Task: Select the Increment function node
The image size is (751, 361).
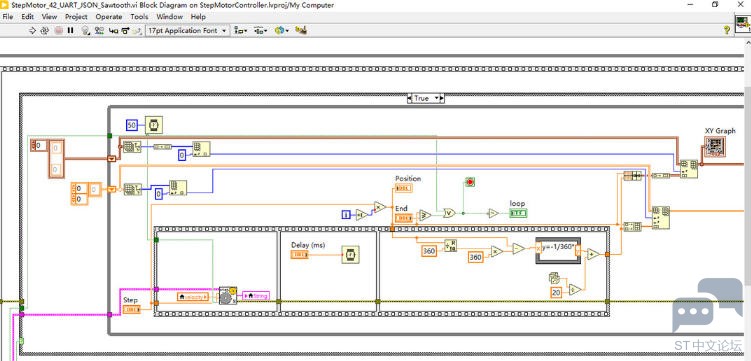Action: point(362,214)
